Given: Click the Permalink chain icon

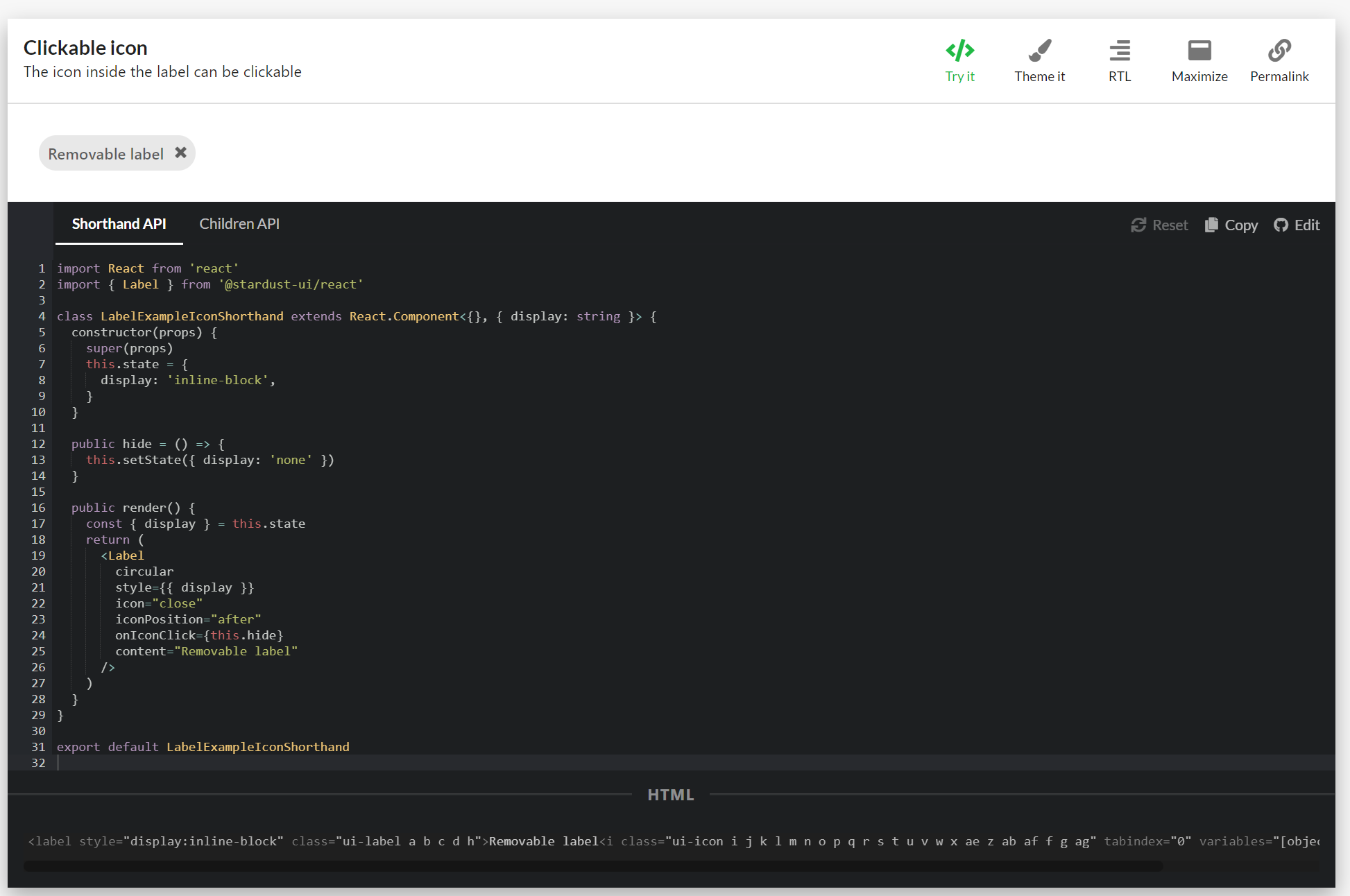Looking at the screenshot, I should tap(1279, 51).
